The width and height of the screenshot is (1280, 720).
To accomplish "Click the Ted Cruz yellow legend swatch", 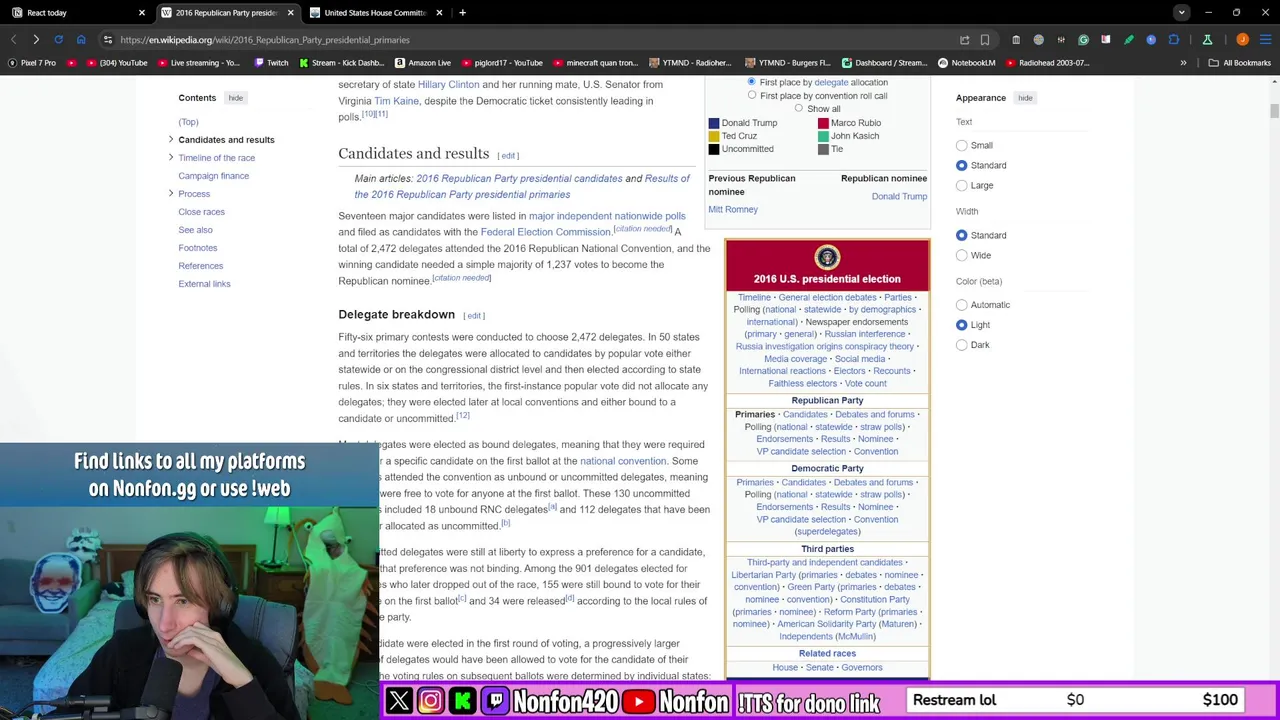I will [x=714, y=136].
